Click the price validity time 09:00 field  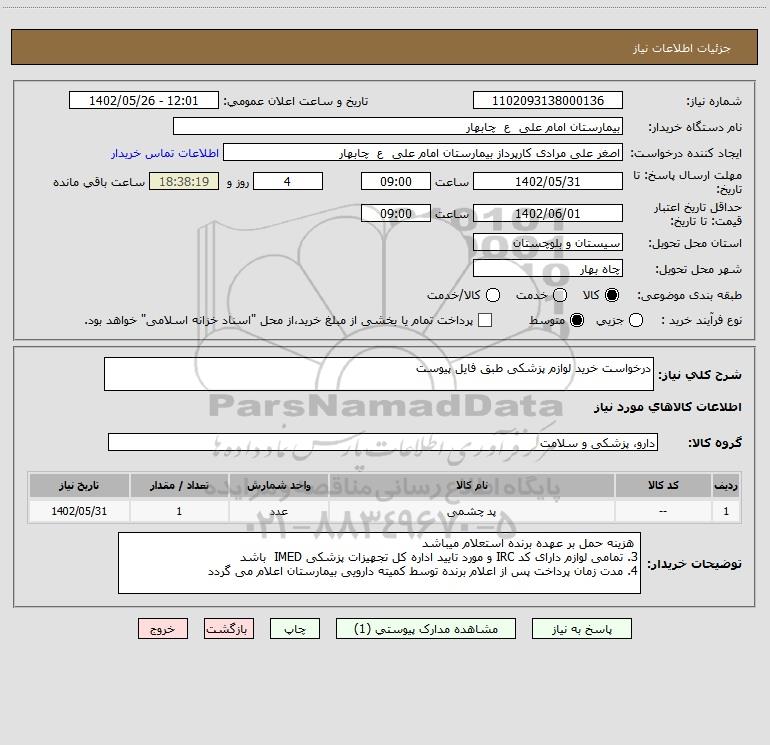(x=396, y=213)
